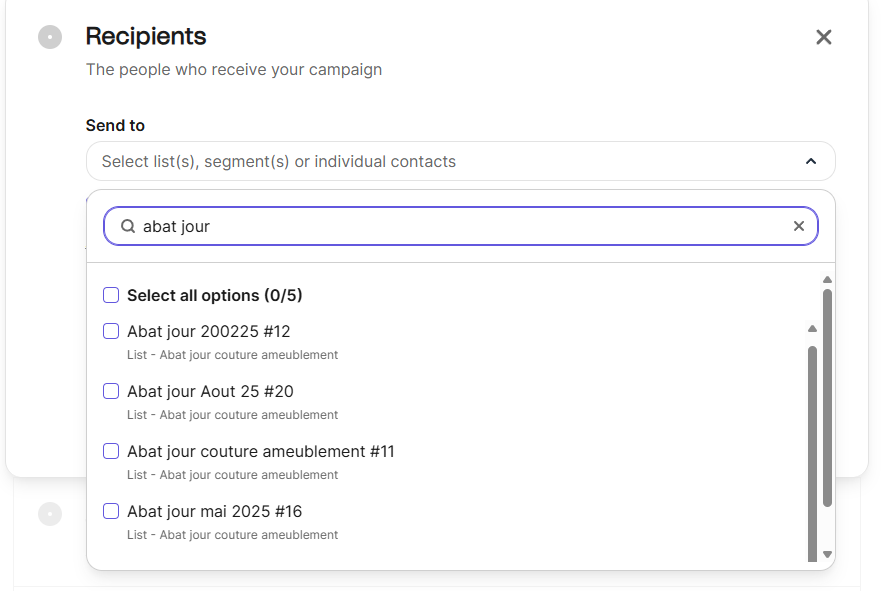This screenshot has width=892, height=591.
Task: Click the 'Recipients' section heading
Action: click(x=146, y=37)
